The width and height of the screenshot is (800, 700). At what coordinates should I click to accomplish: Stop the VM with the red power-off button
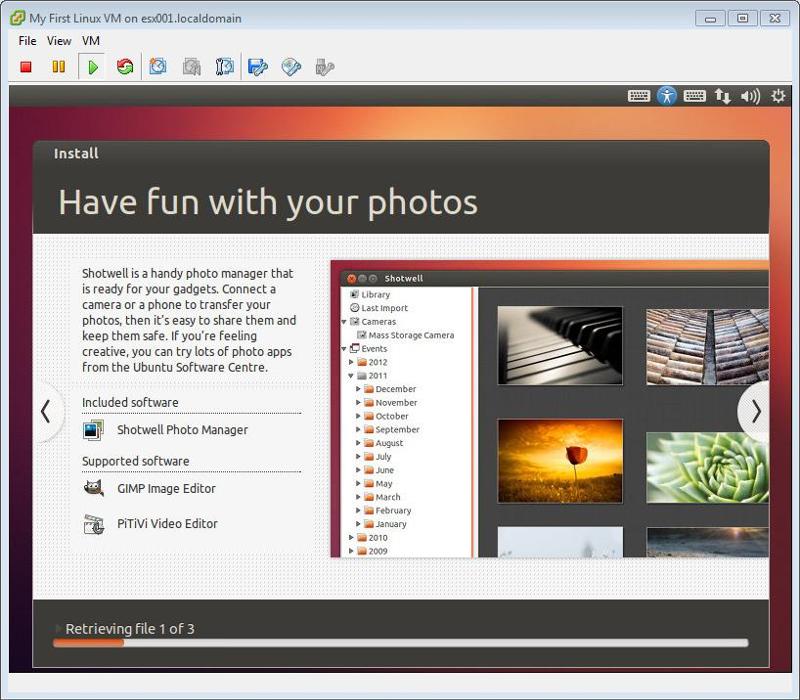click(26, 67)
